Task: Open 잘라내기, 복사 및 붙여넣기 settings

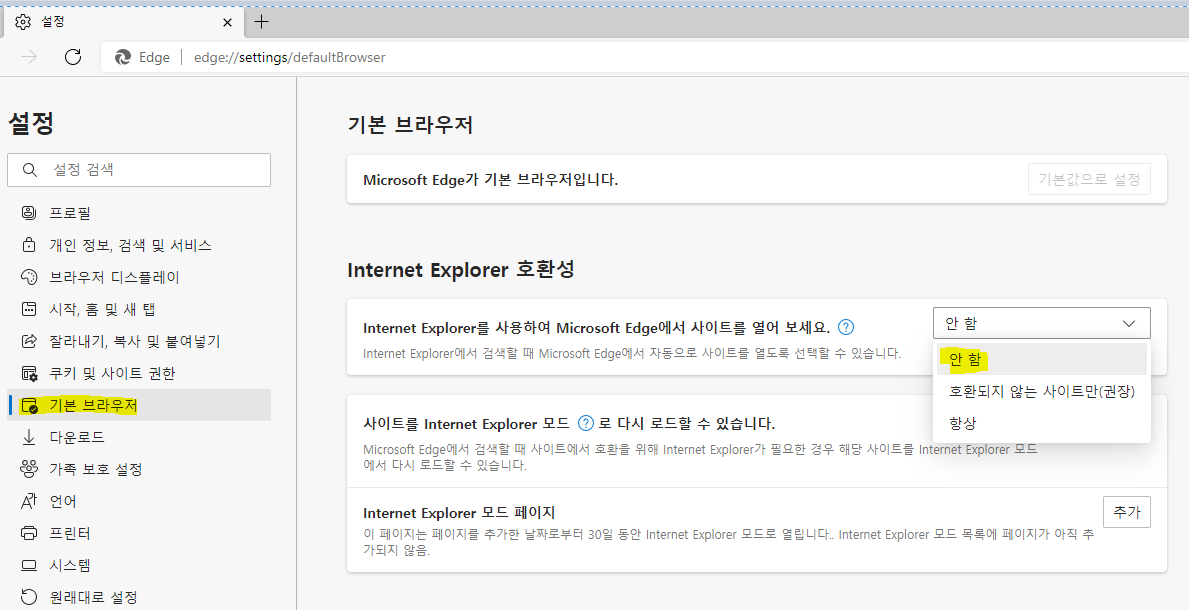Action: 140,341
